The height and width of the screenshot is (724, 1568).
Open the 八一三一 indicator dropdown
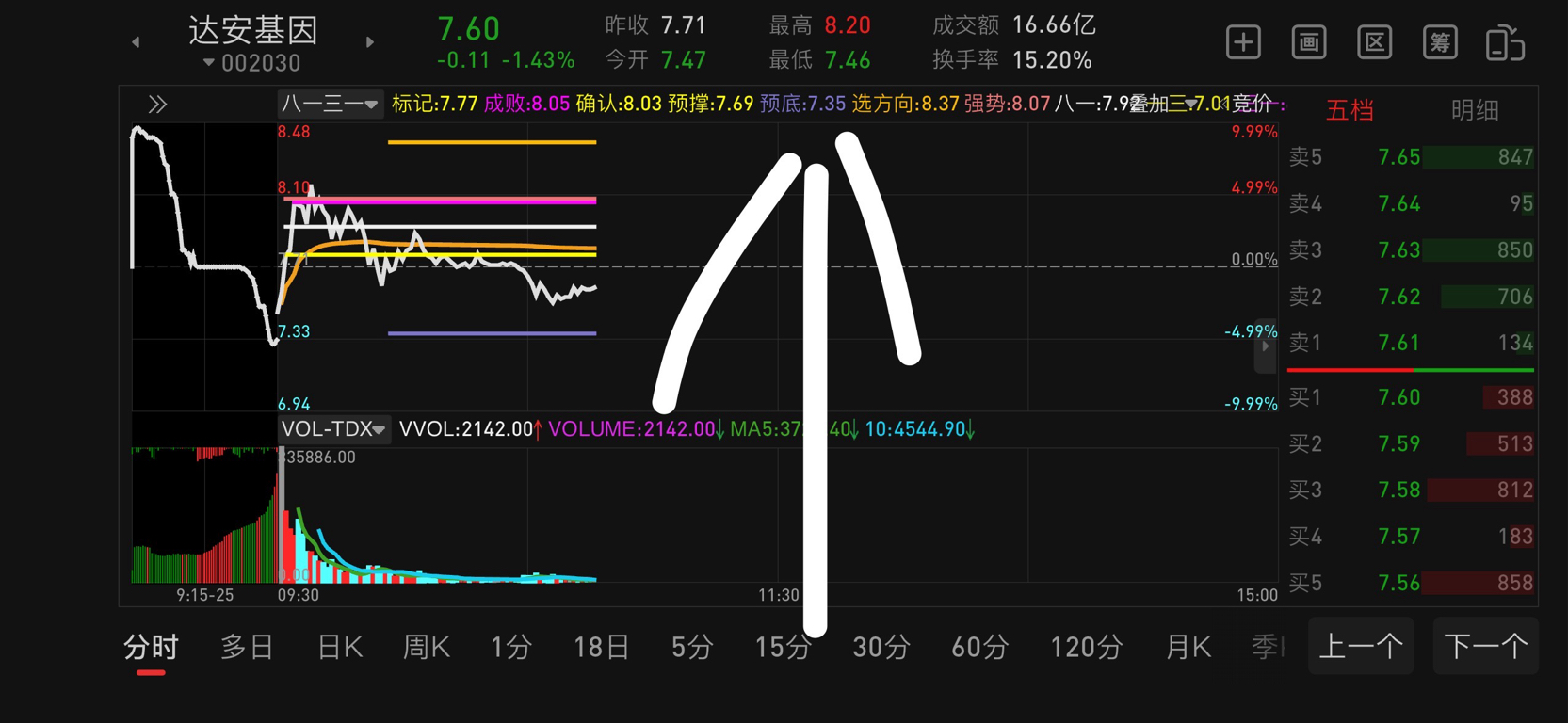tap(330, 104)
